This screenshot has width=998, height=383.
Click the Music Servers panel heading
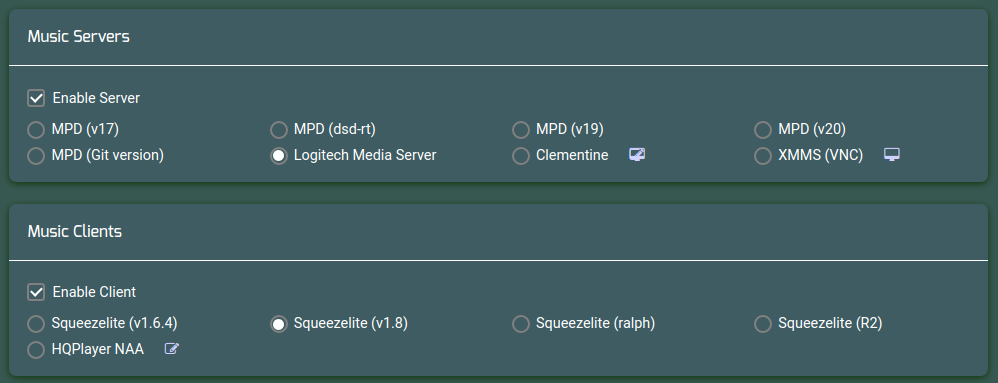point(78,37)
